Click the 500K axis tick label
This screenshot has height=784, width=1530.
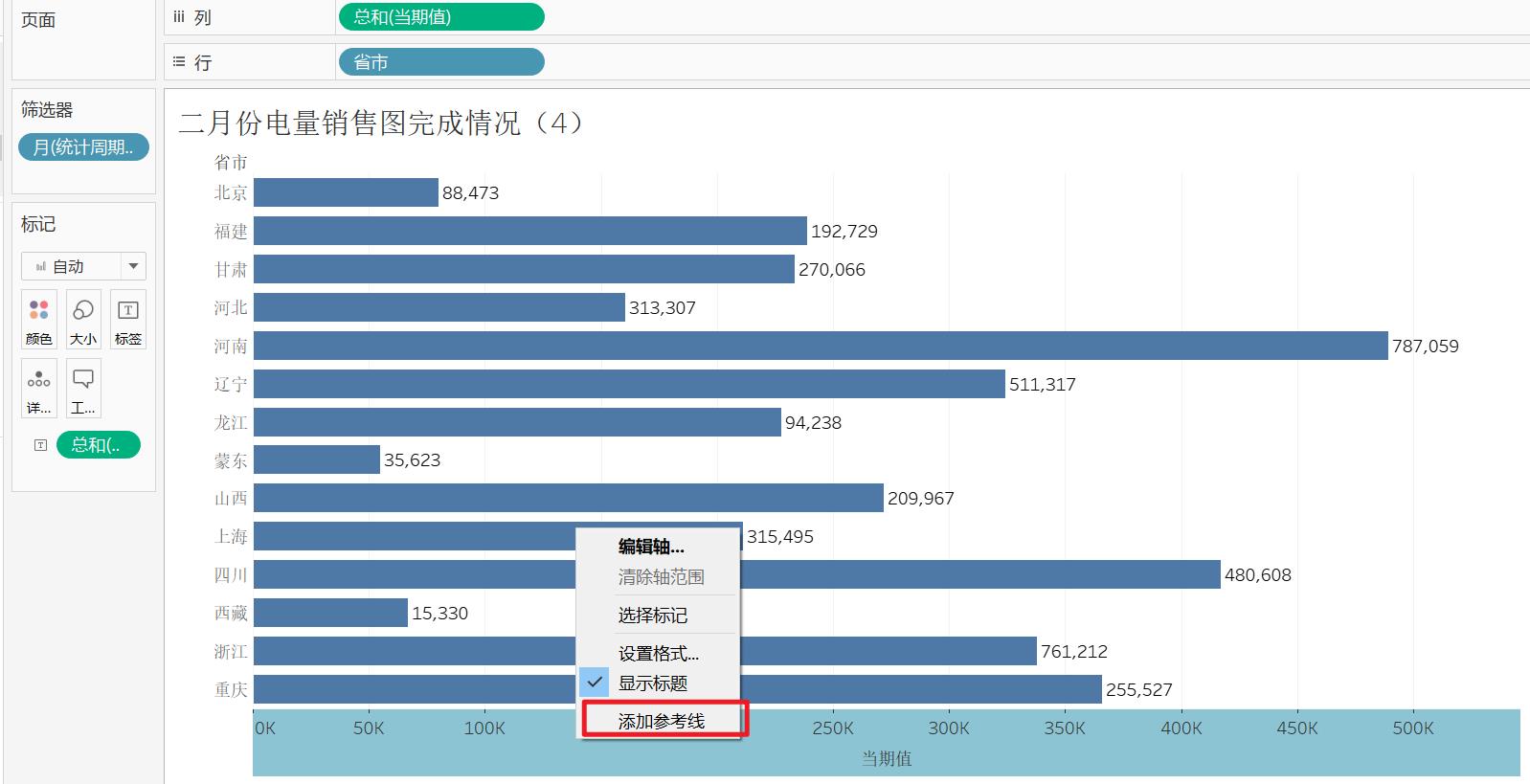1413,728
